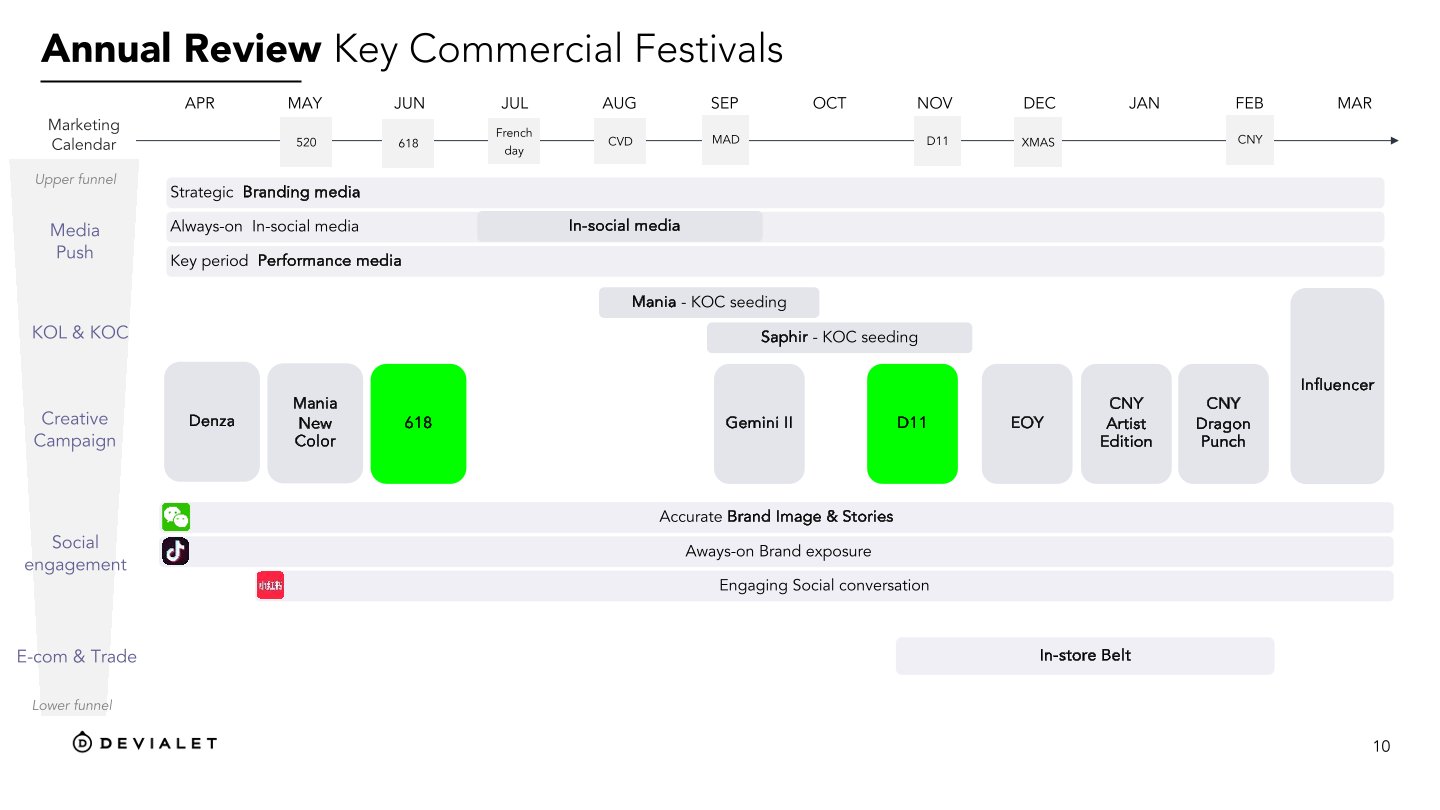Image resolution: width=1440 pixels, height=810 pixels.
Task: Select the Mania New Color box
Action: tap(315, 423)
